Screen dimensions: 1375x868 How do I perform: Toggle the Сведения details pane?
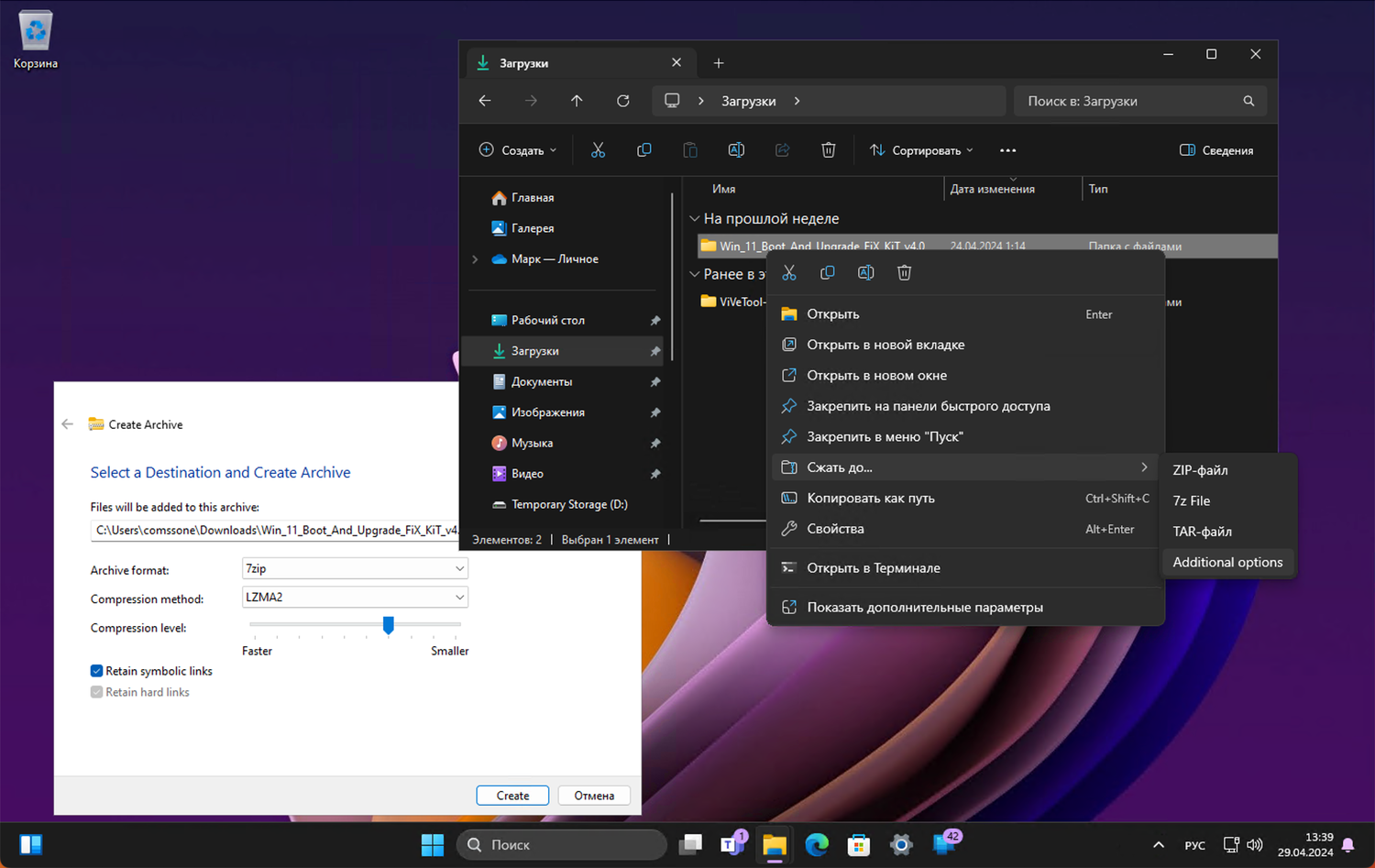click(x=1216, y=150)
